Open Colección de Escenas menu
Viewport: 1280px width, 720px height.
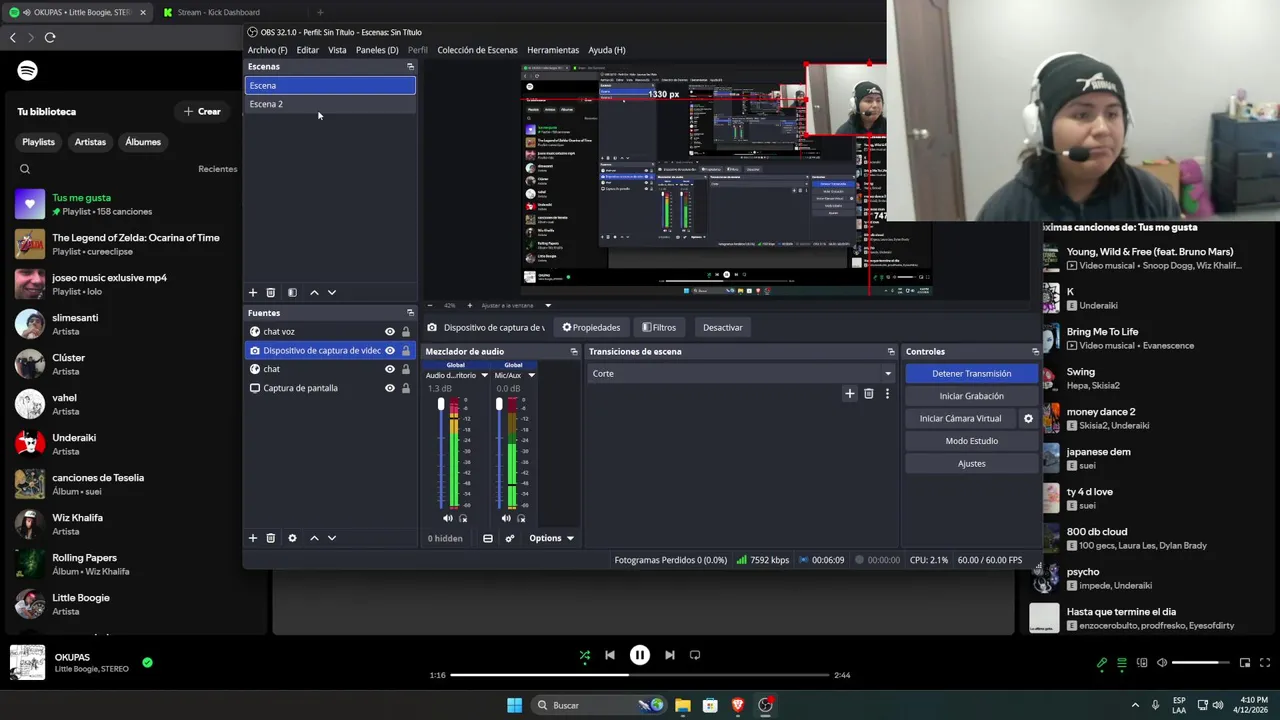click(x=477, y=50)
